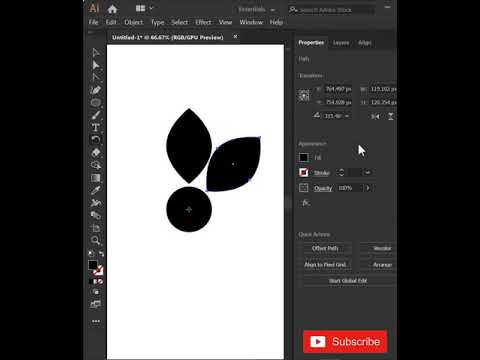Expand the Arrange Documents dropdown arrow
Screen dimensions: 480x360
(151, 8)
